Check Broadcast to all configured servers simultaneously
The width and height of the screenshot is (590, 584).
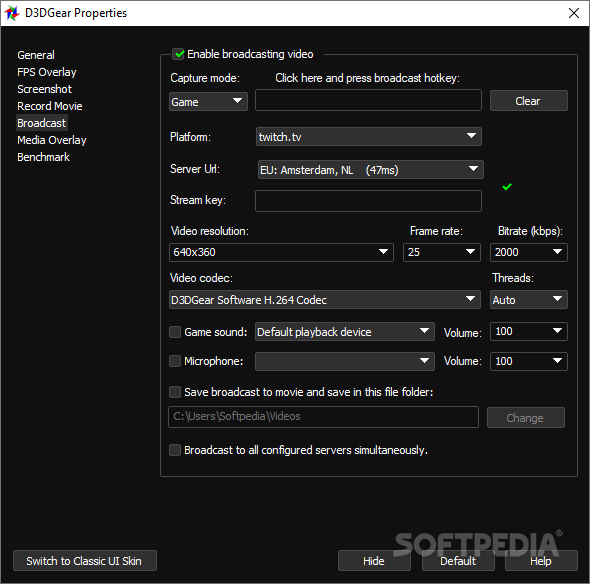coord(175,450)
